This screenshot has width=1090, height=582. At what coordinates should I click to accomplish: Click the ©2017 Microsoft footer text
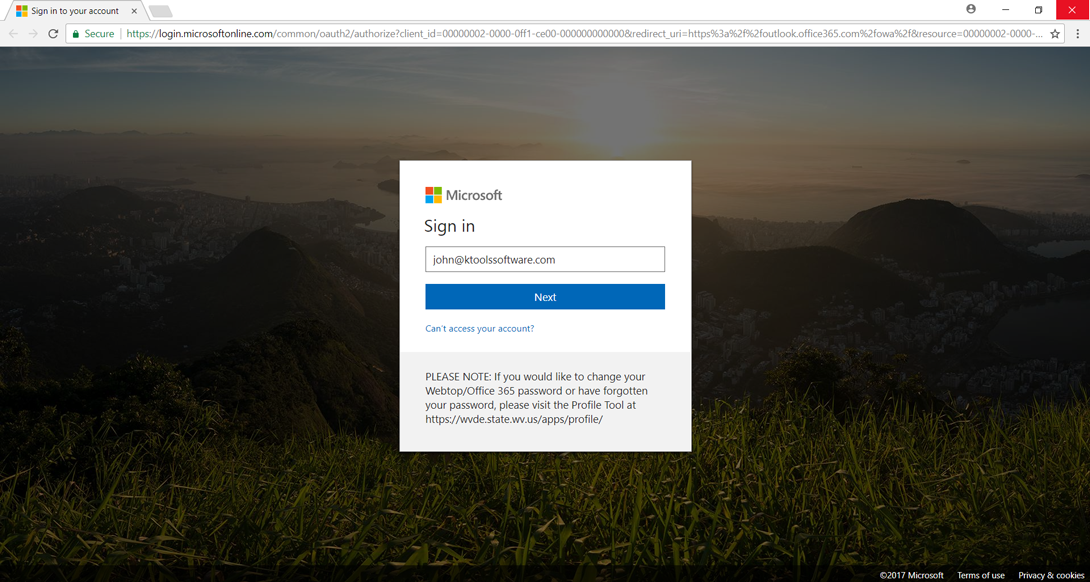[911, 575]
